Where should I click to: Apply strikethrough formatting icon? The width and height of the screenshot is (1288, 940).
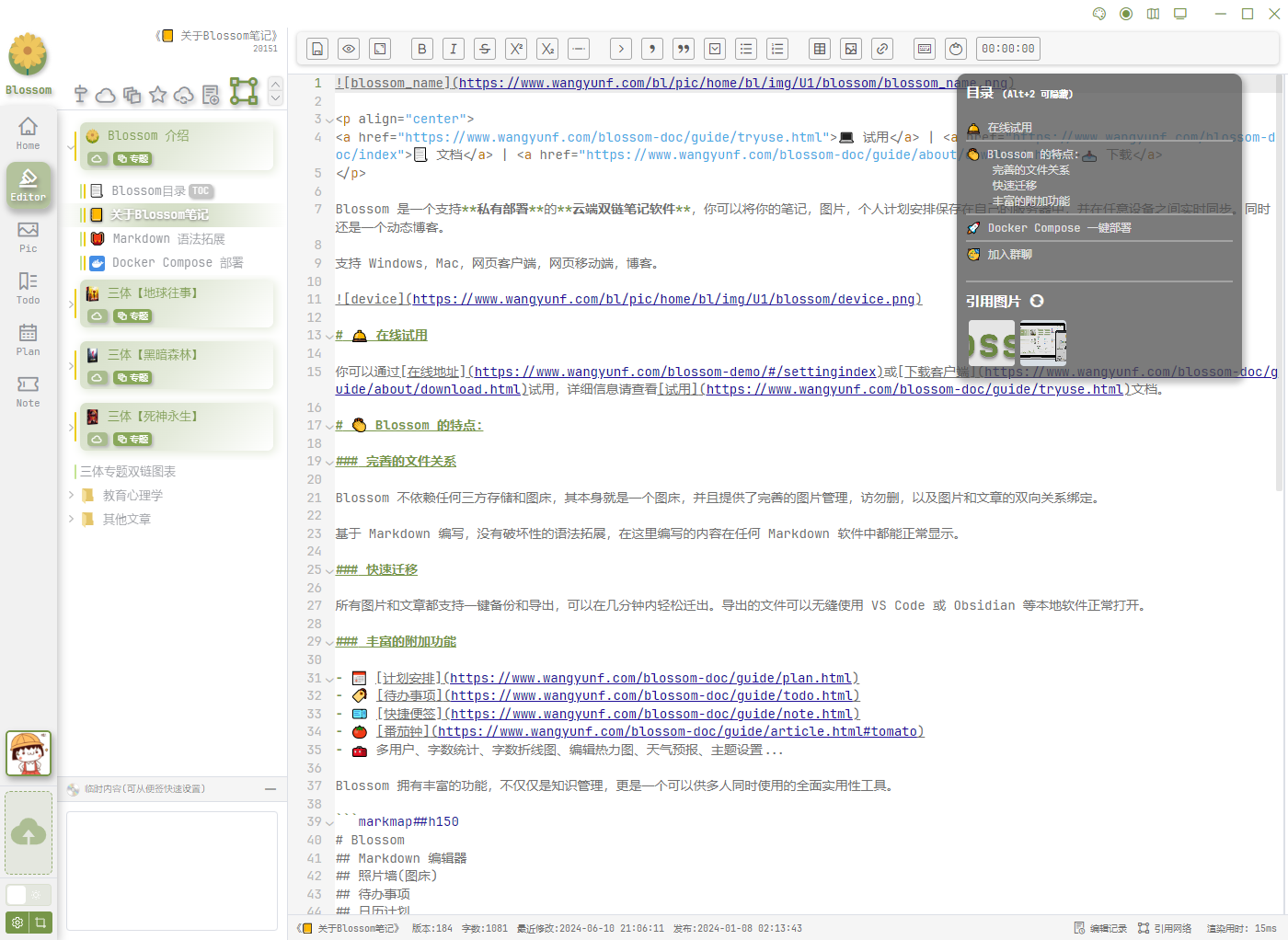(x=485, y=49)
